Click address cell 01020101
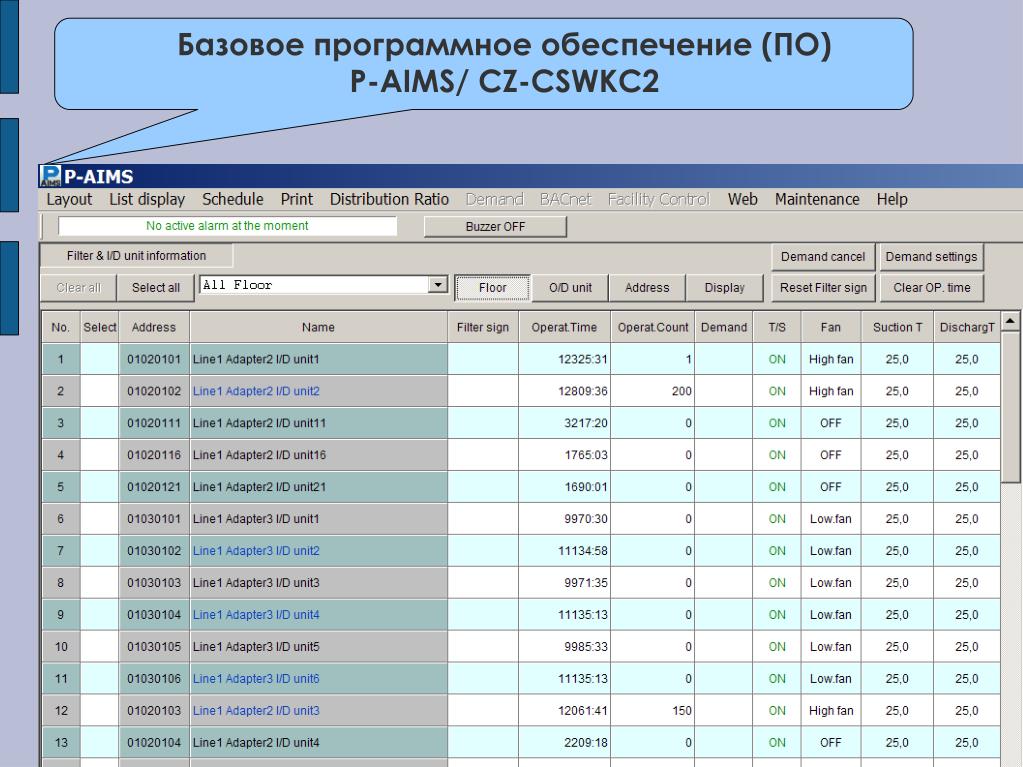Screen dimensions: 1023x767 click(x=154, y=359)
